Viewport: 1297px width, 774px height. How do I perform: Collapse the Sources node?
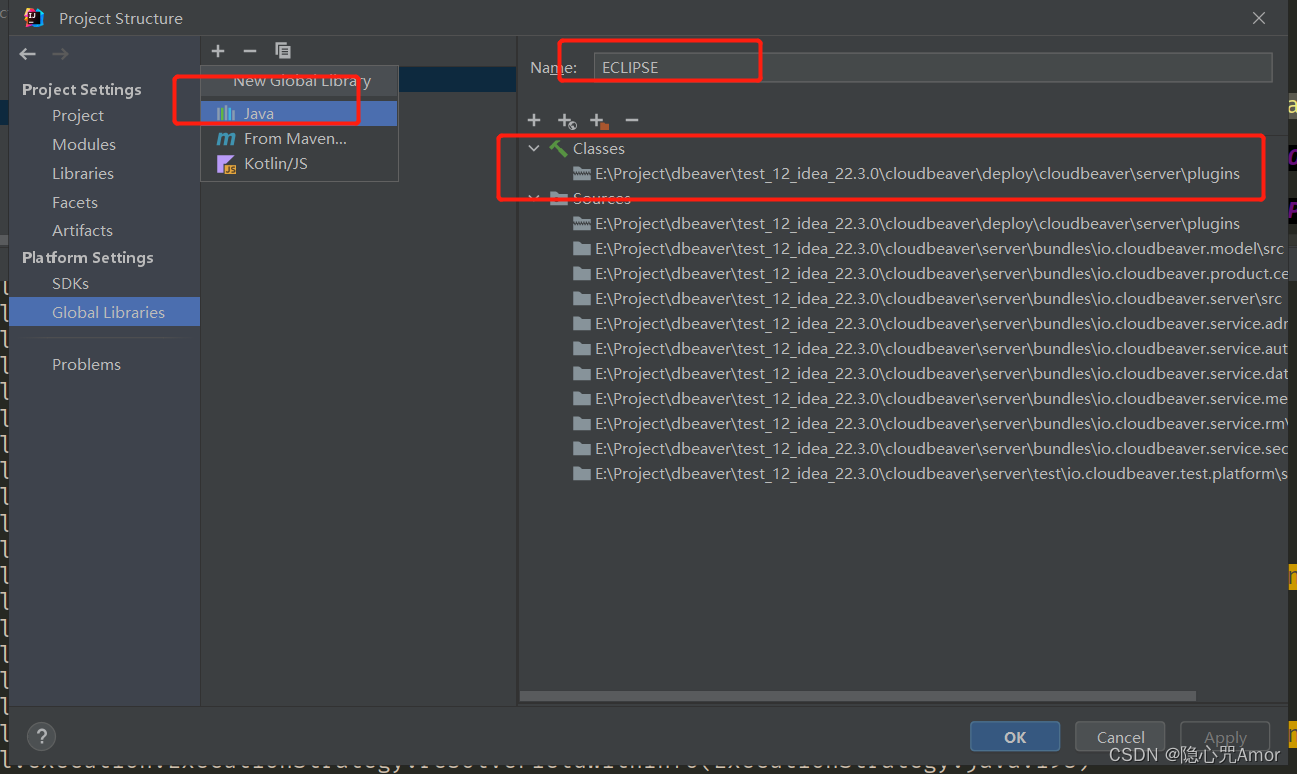[x=534, y=198]
